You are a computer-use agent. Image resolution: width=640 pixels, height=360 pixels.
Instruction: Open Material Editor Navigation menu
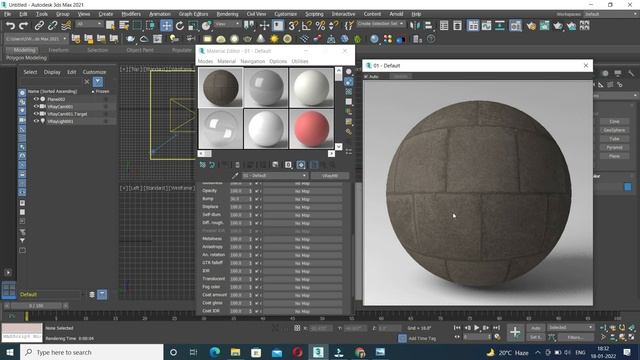(x=252, y=61)
